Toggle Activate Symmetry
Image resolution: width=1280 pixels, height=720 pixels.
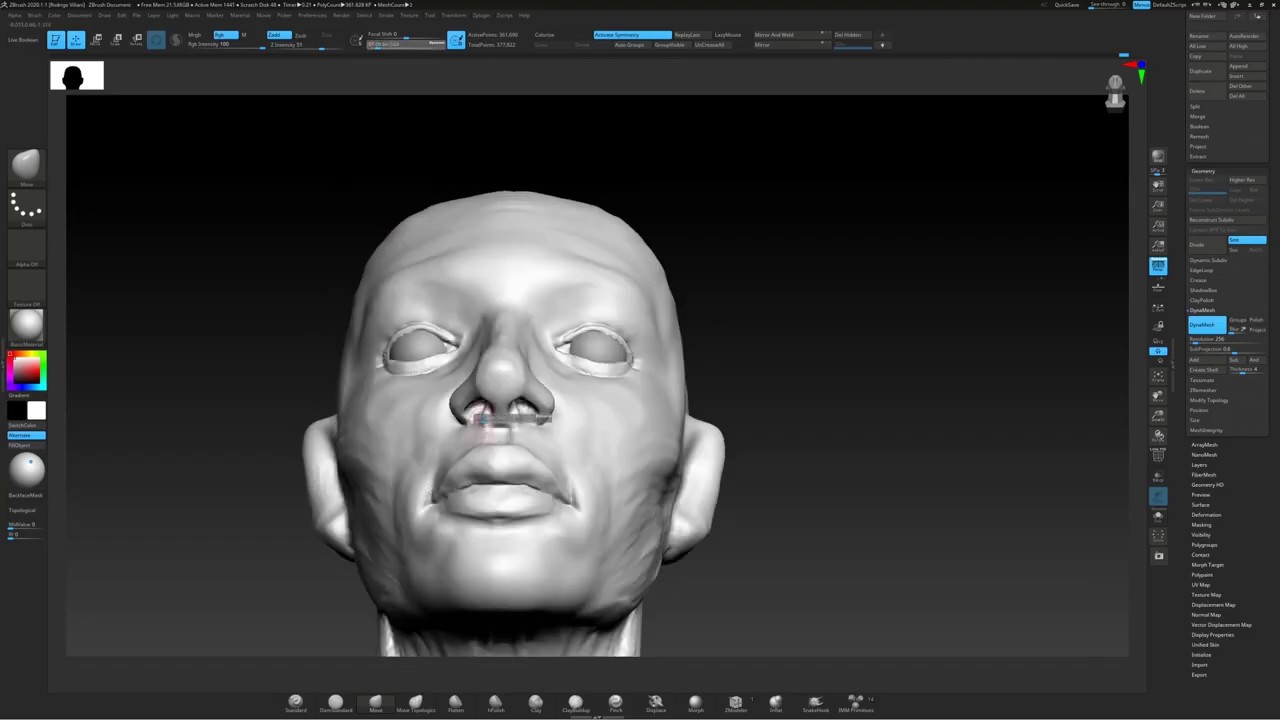(x=632, y=35)
